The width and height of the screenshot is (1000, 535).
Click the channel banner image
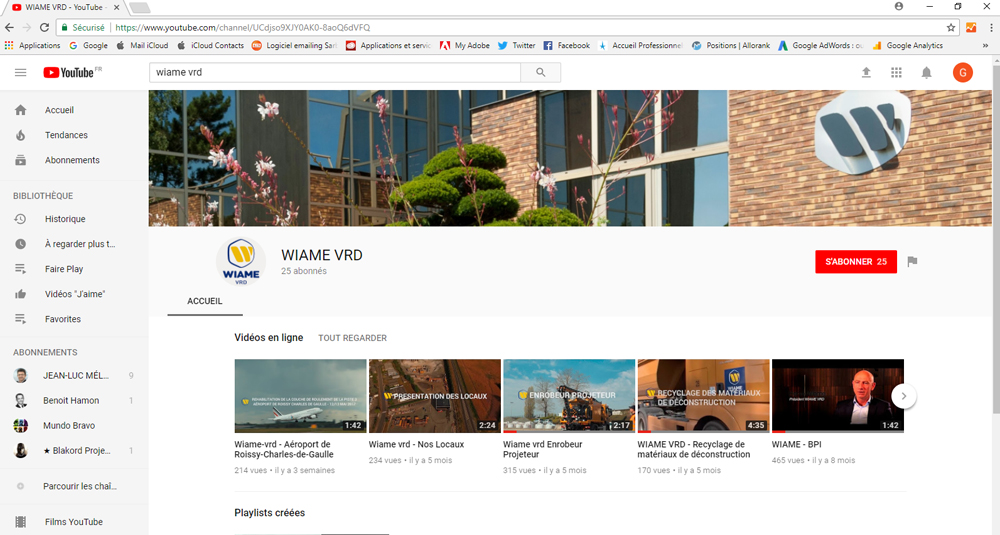[570, 158]
